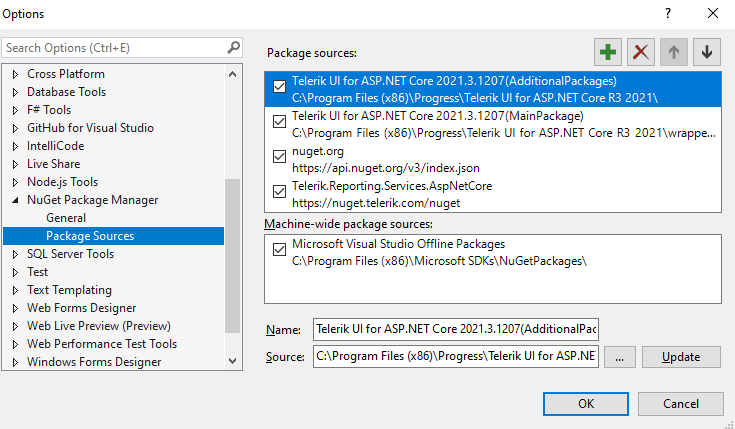
Task: Toggle Telerik MainPackage source checkbox
Action: coord(279,122)
